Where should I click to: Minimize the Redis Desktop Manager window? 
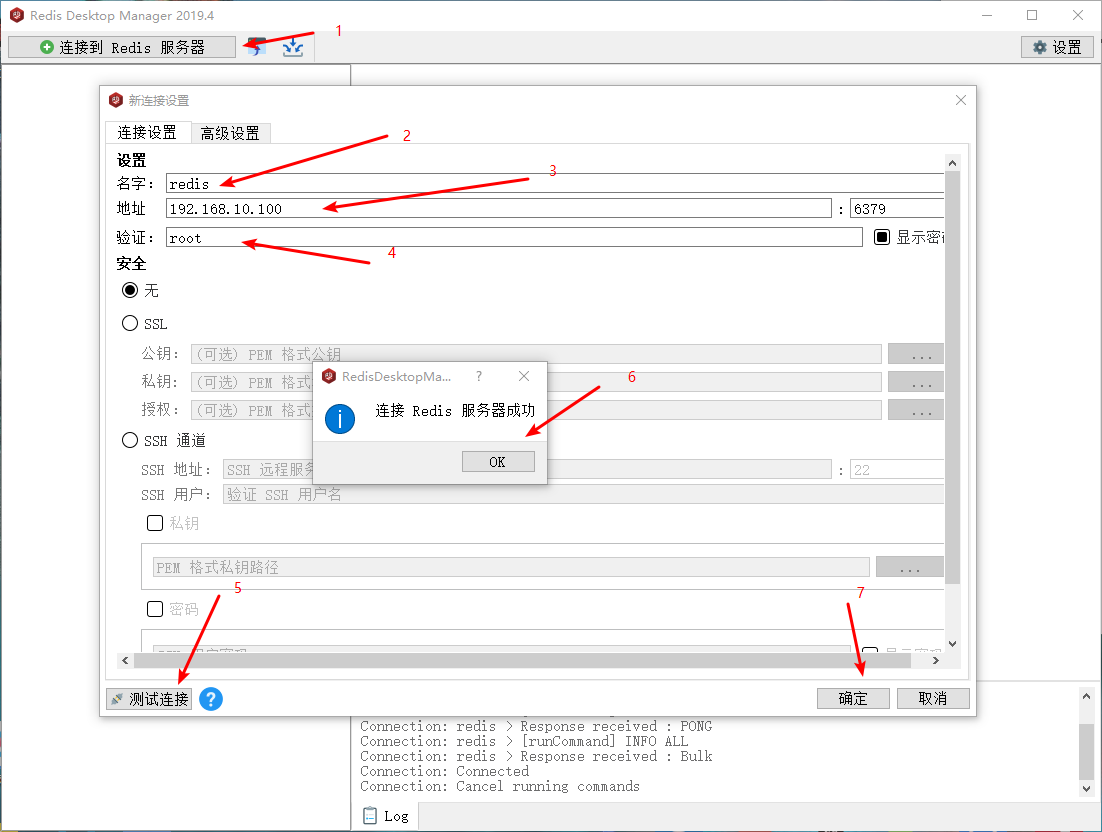[x=987, y=15]
